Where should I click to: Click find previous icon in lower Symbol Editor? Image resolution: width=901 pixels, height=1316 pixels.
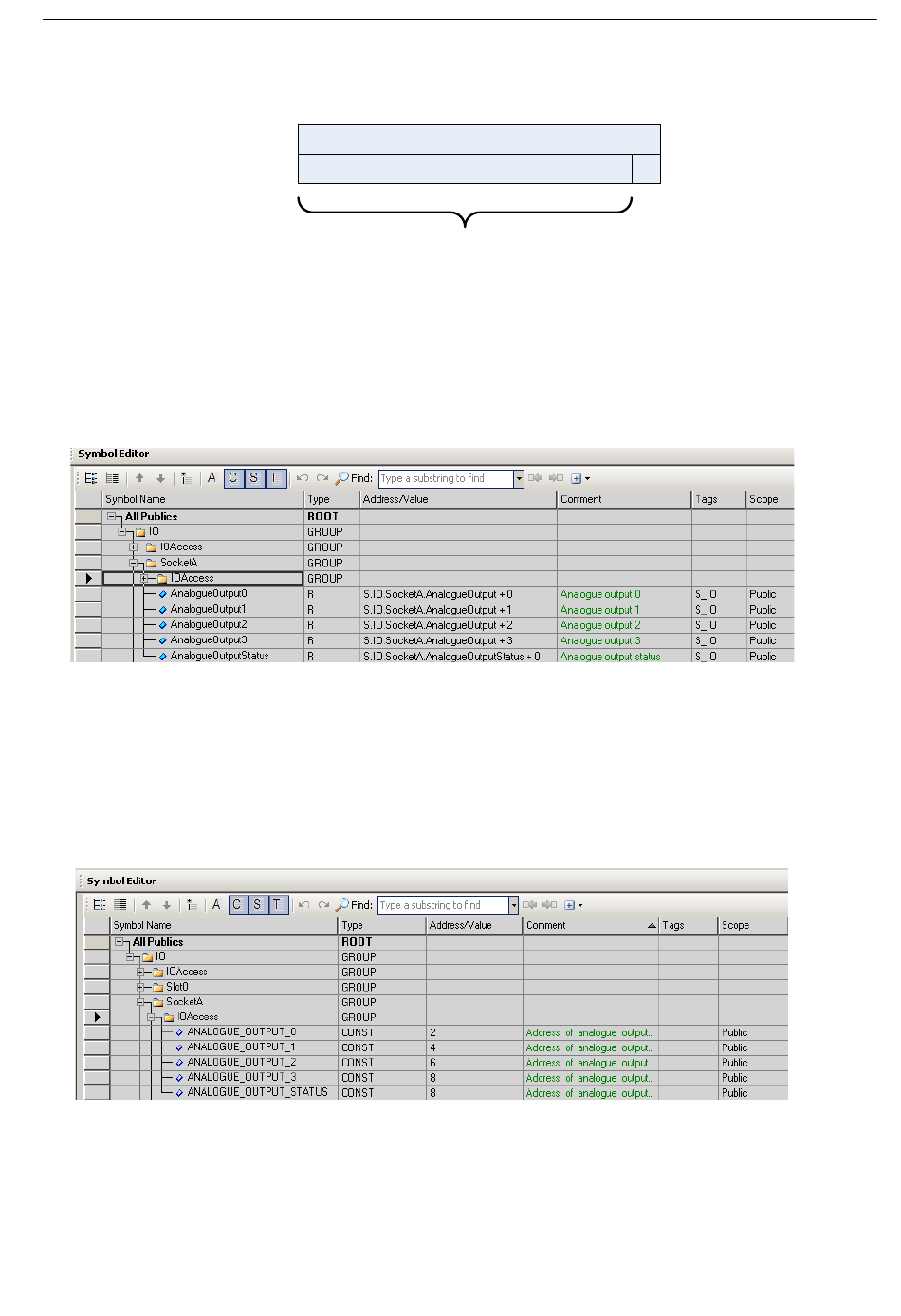(530, 905)
